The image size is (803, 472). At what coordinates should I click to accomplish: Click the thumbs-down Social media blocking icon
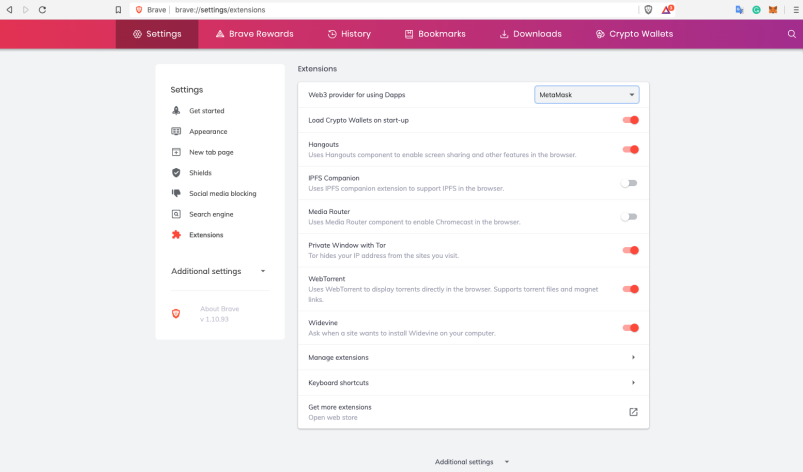tap(176, 194)
